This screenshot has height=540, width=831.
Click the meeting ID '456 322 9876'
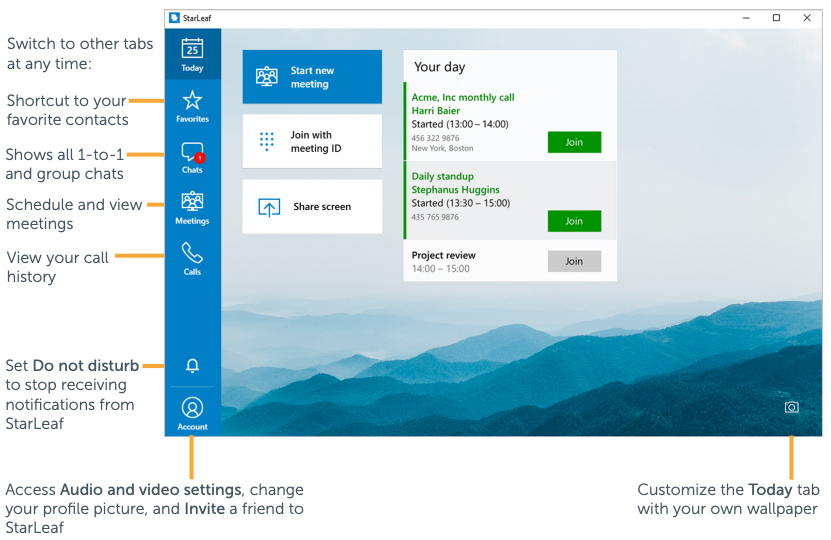point(436,138)
